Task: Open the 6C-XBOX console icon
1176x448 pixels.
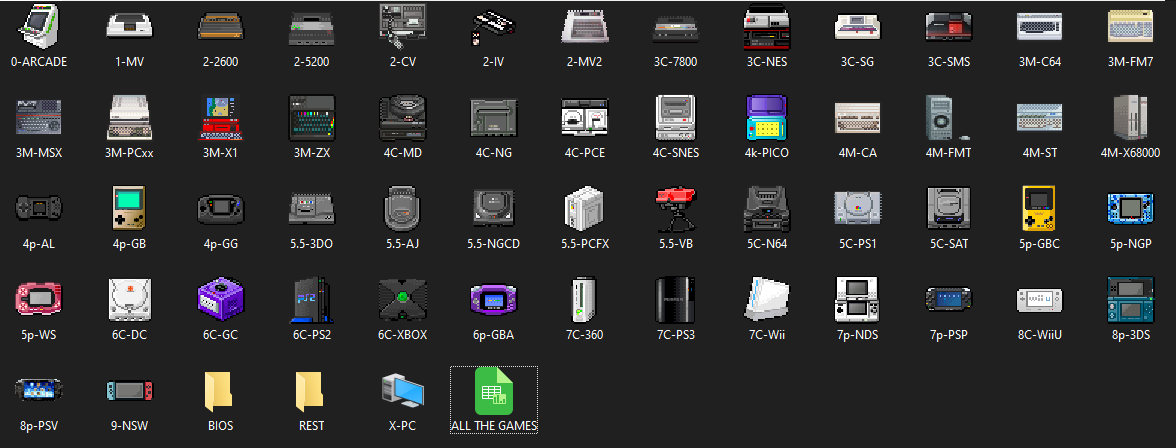Action: pyautogui.click(x=403, y=299)
